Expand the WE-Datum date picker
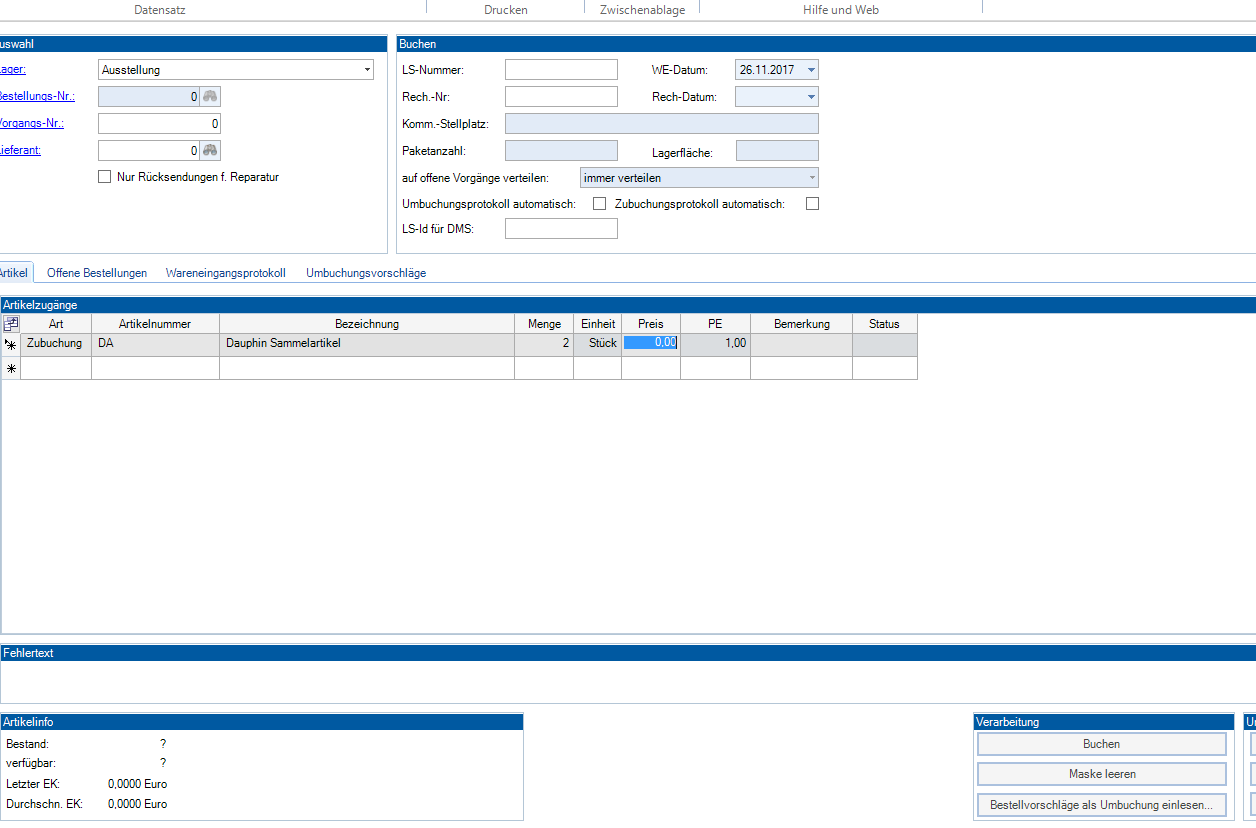 tap(810, 70)
